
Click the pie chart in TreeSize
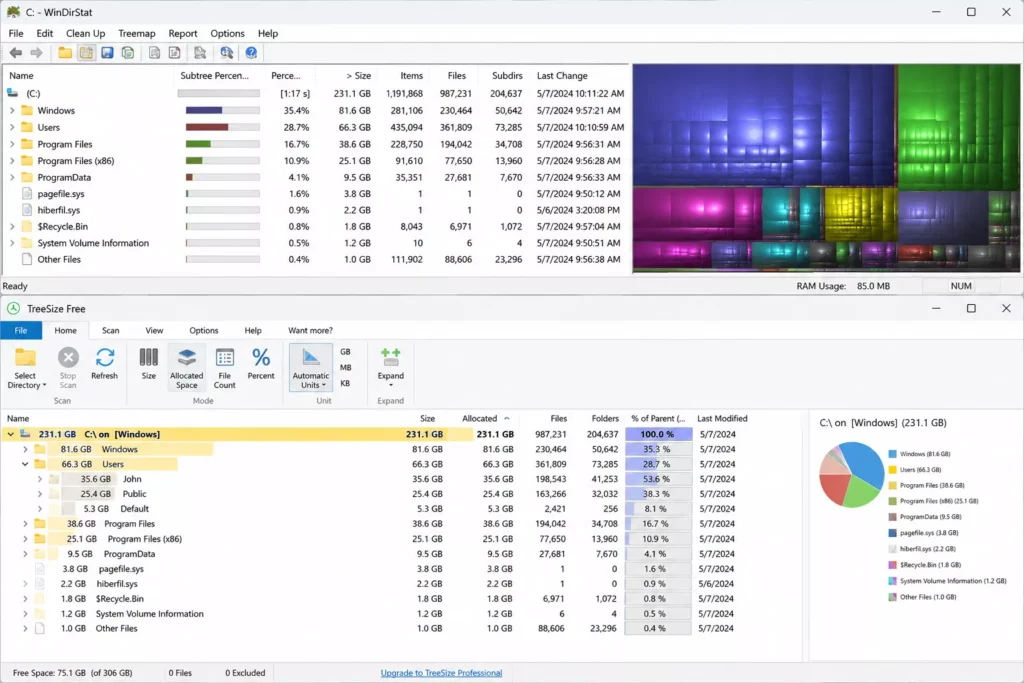tap(852, 475)
